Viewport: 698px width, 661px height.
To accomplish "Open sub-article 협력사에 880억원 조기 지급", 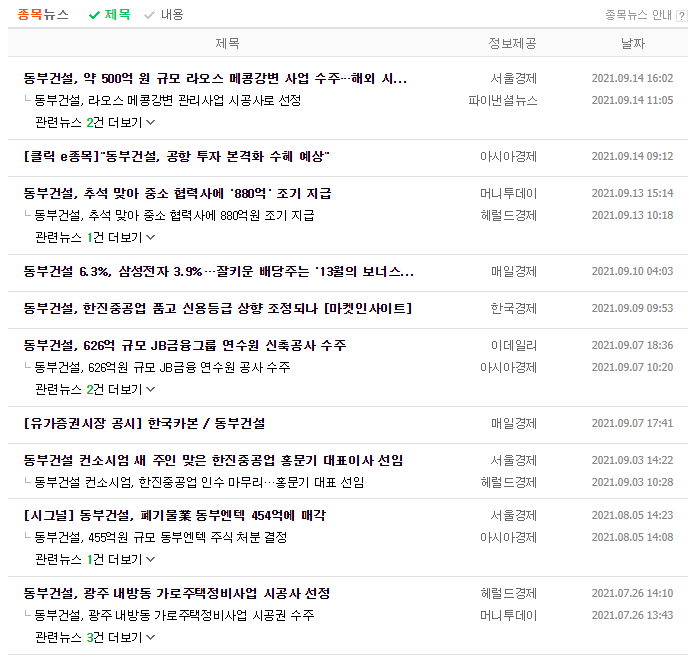I will (x=174, y=215).
